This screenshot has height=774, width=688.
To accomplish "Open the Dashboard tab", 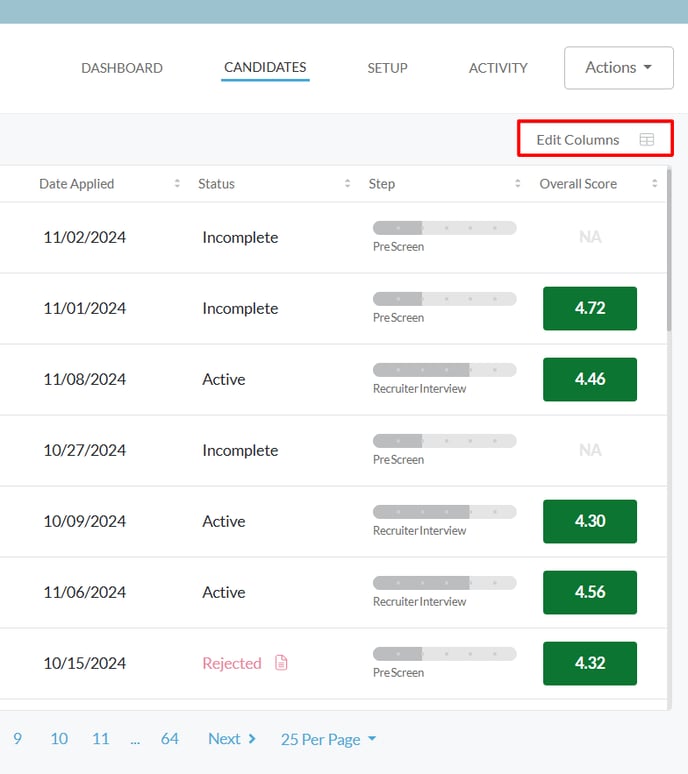I will tap(122, 68).
